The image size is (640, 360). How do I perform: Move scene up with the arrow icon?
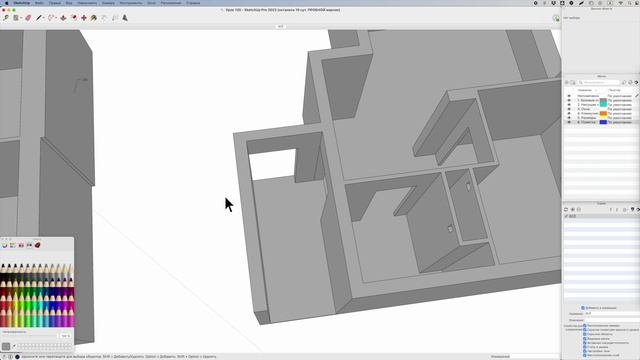coord(611,209)
